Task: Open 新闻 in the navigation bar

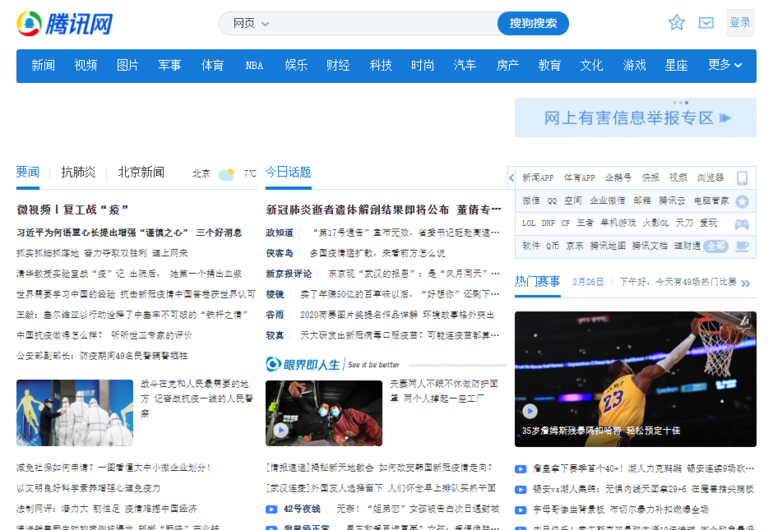Action: click(43, 66)
